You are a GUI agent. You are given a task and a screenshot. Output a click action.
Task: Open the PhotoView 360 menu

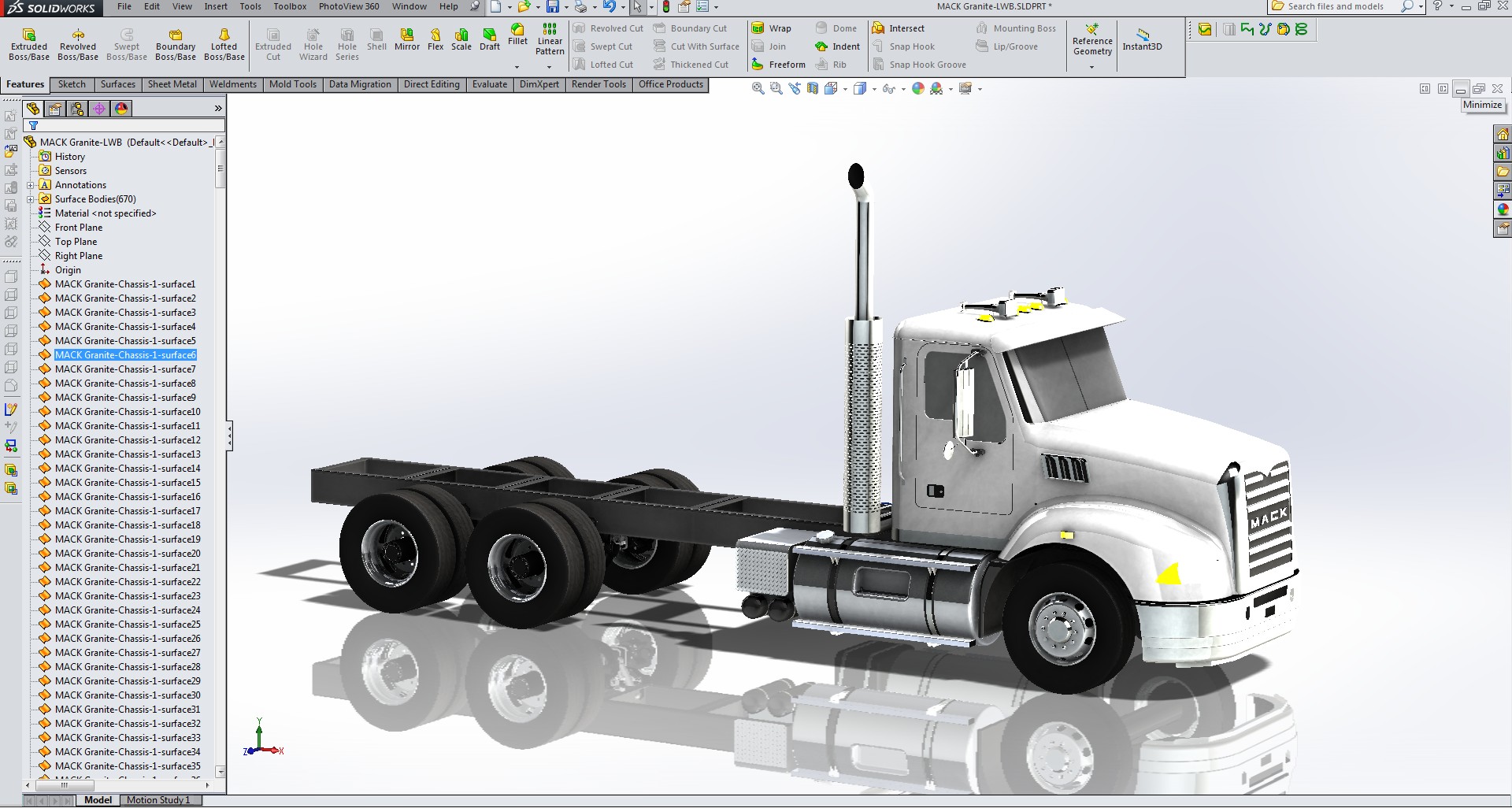pyautogui.click(x=349, y=6)
